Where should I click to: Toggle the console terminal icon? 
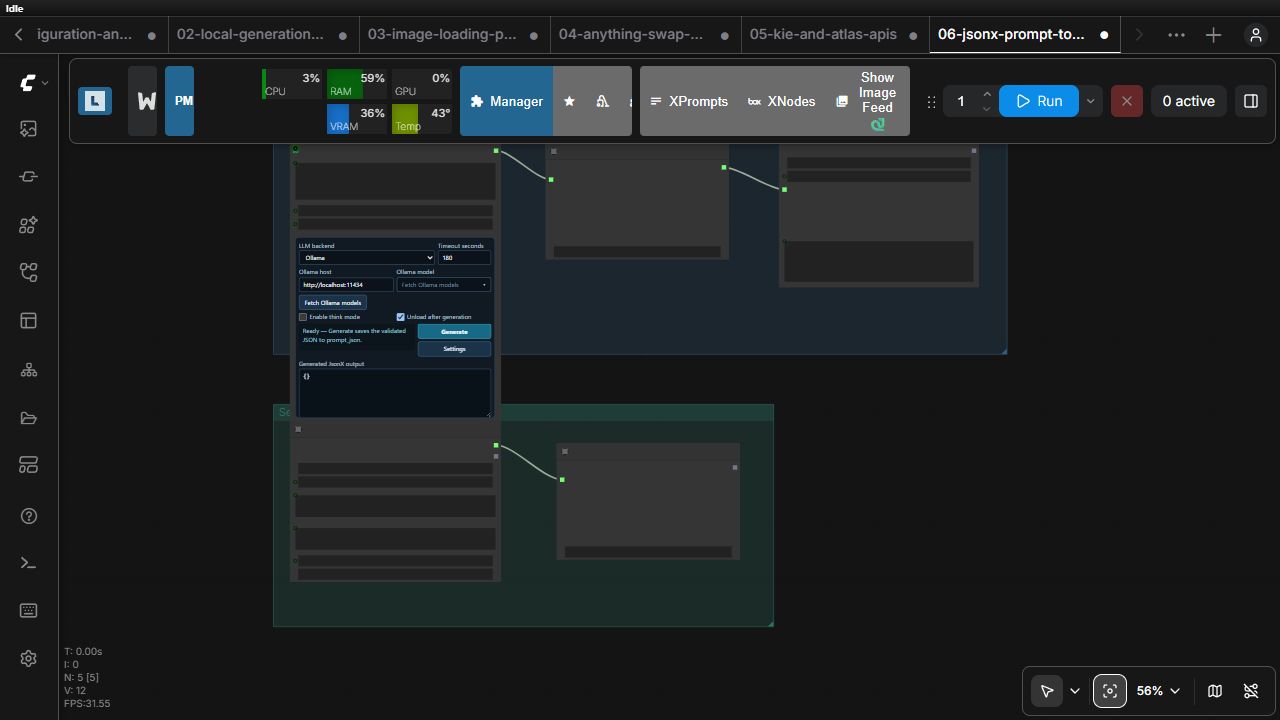click(x=28, y=563)
